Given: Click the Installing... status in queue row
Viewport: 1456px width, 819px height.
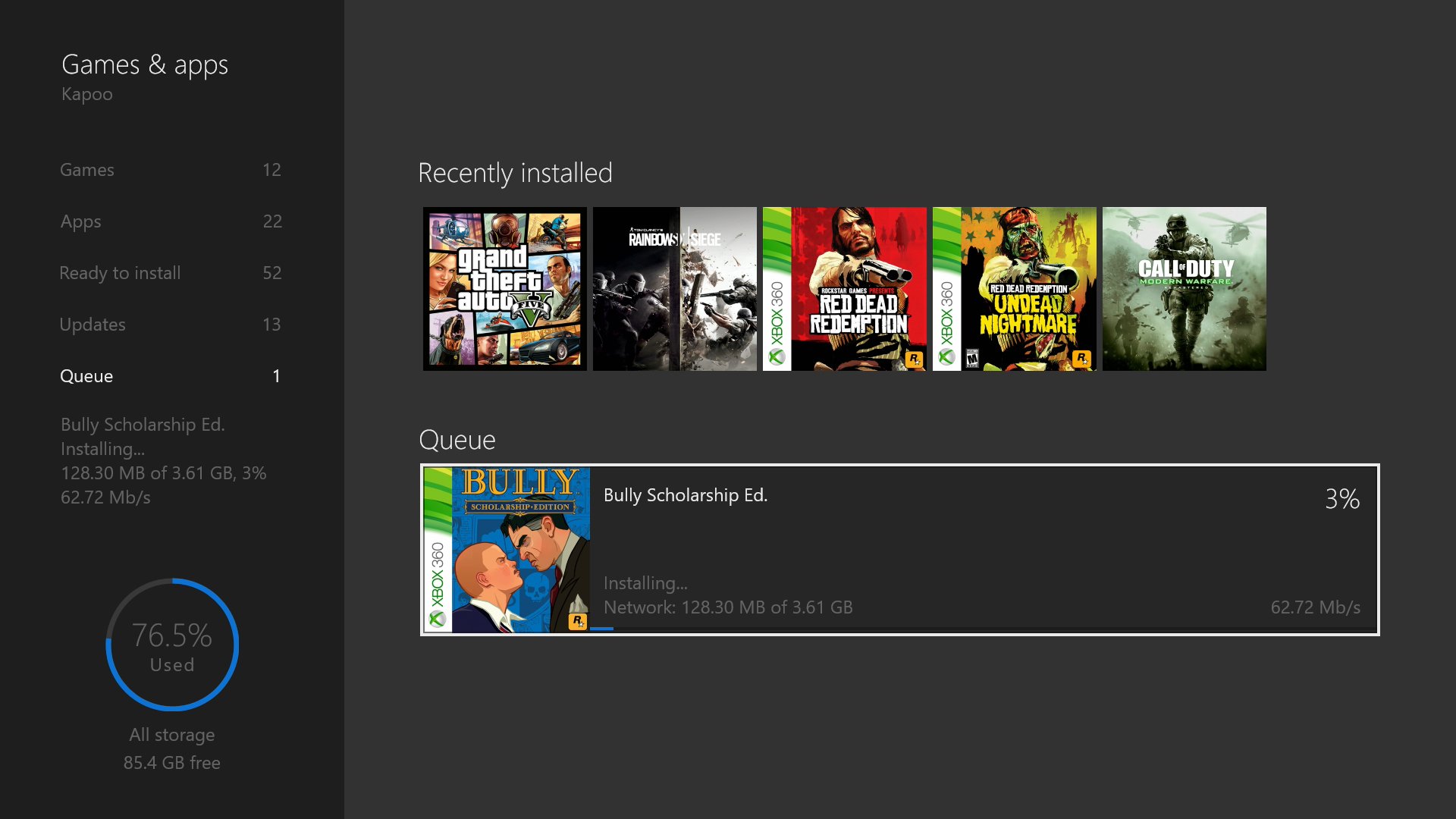Looking at the screenshot, I should click(645, 583).
